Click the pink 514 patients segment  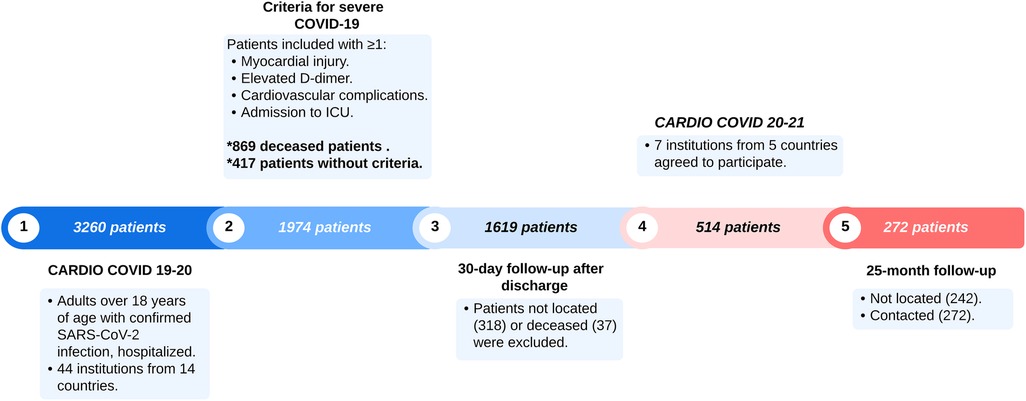pyautogui.click(x=736, y=227)
